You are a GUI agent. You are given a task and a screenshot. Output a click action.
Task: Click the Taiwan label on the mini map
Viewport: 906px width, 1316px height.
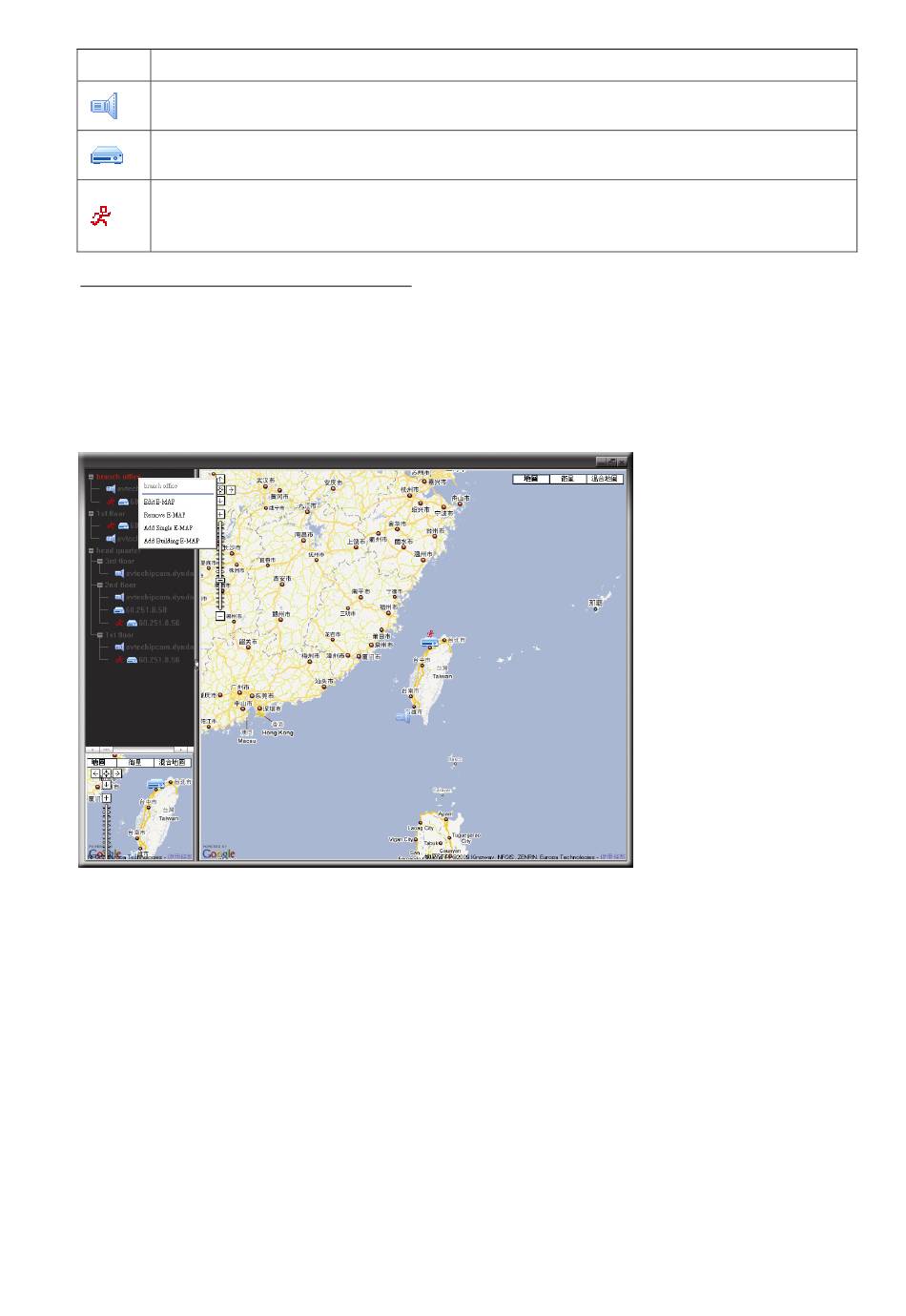[x=169, y=818]
